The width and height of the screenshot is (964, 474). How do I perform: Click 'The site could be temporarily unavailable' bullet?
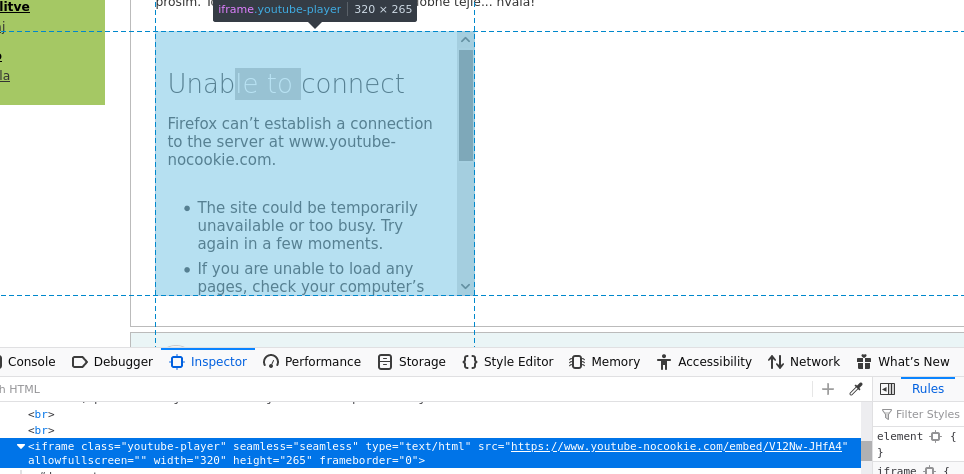[x=307, y=226]
